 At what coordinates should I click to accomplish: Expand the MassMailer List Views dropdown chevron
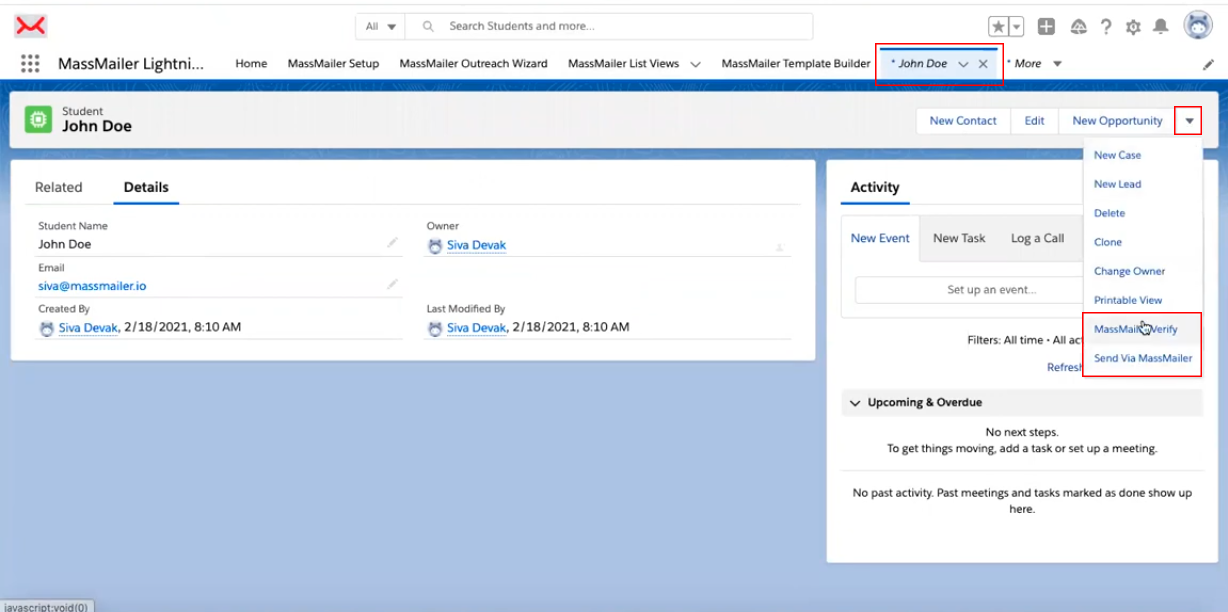pyautogui.click(x=695, y=64)
